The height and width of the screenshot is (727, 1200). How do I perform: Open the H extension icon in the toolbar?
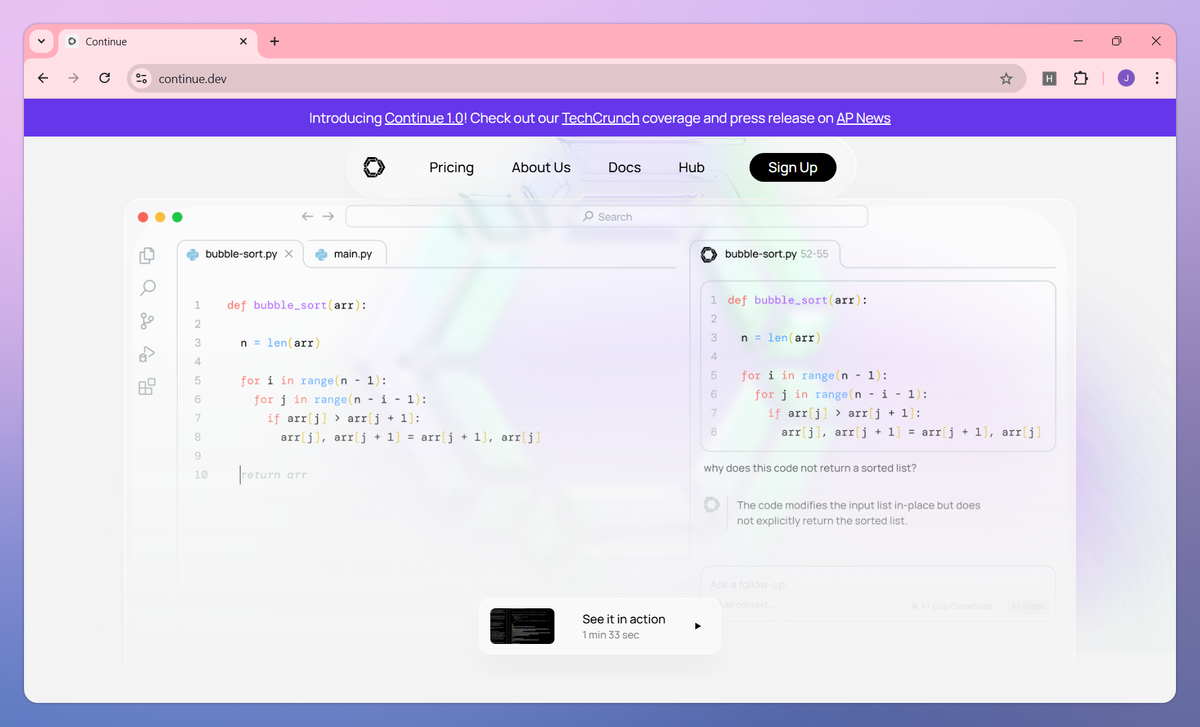tap(1049, 78)
